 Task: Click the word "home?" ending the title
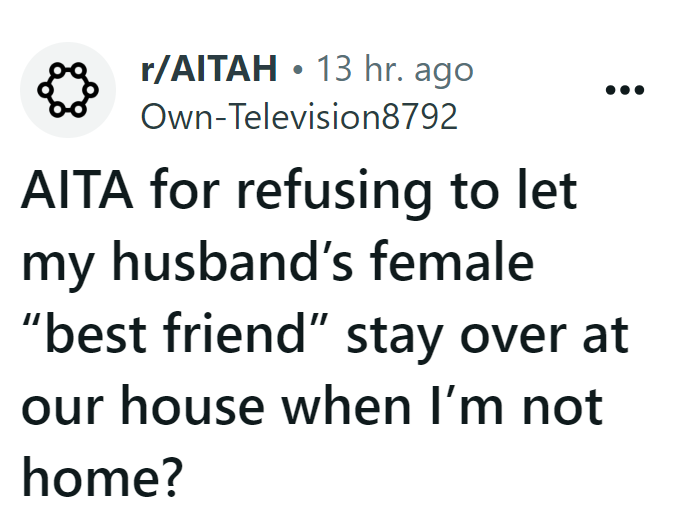click(103, 479)
